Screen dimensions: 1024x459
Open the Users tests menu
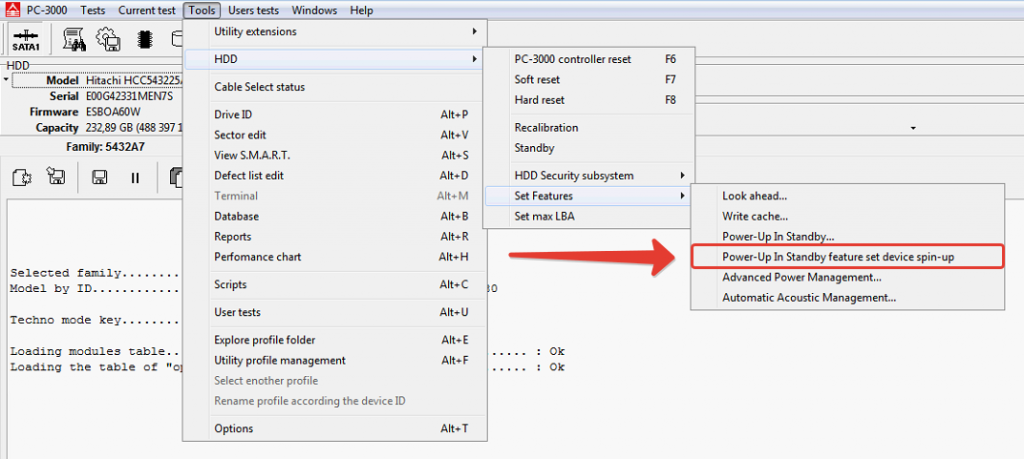tap(254, 10)
